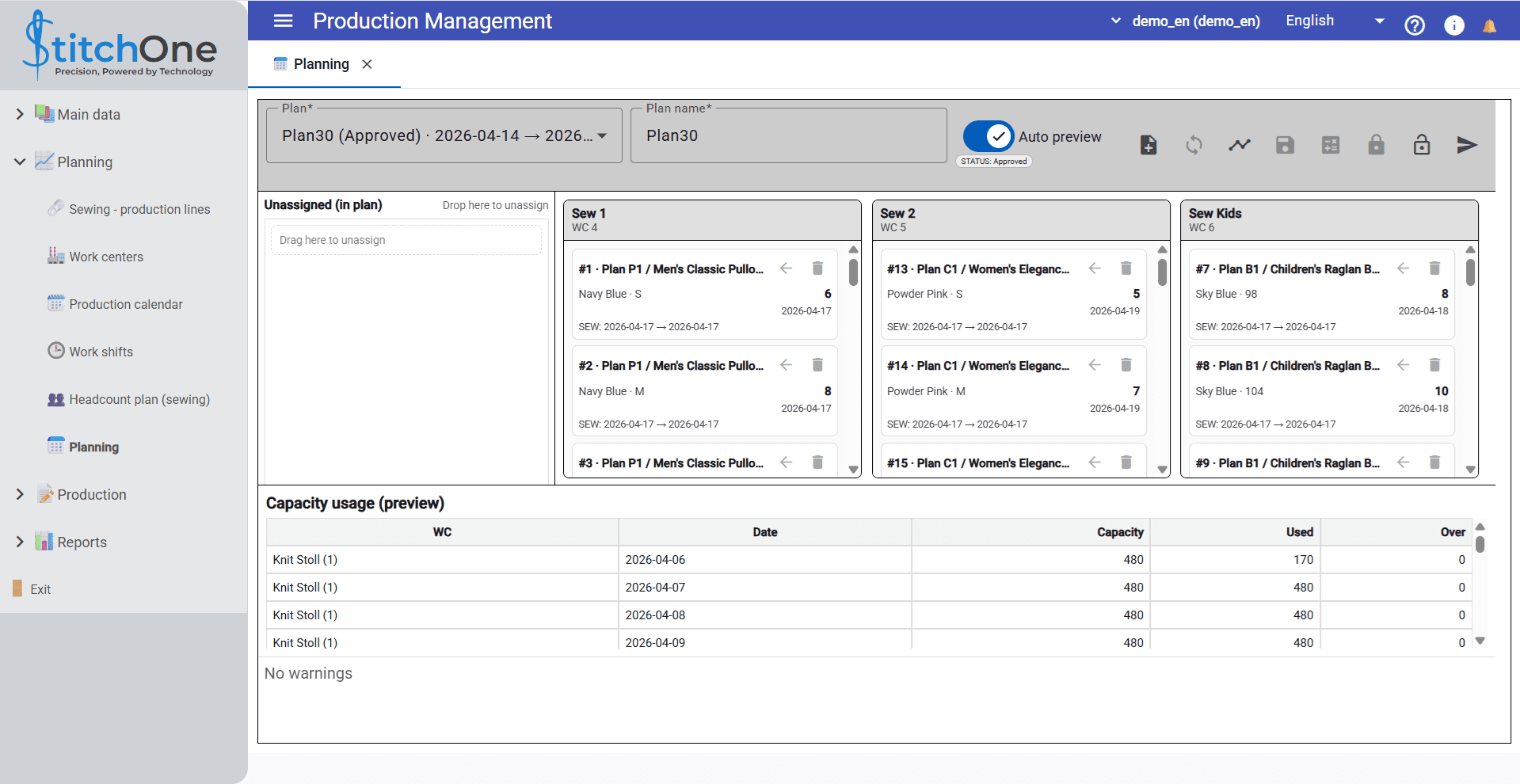
Task: Select the Sew Kids work center header
Action: tap(1329, 220)
